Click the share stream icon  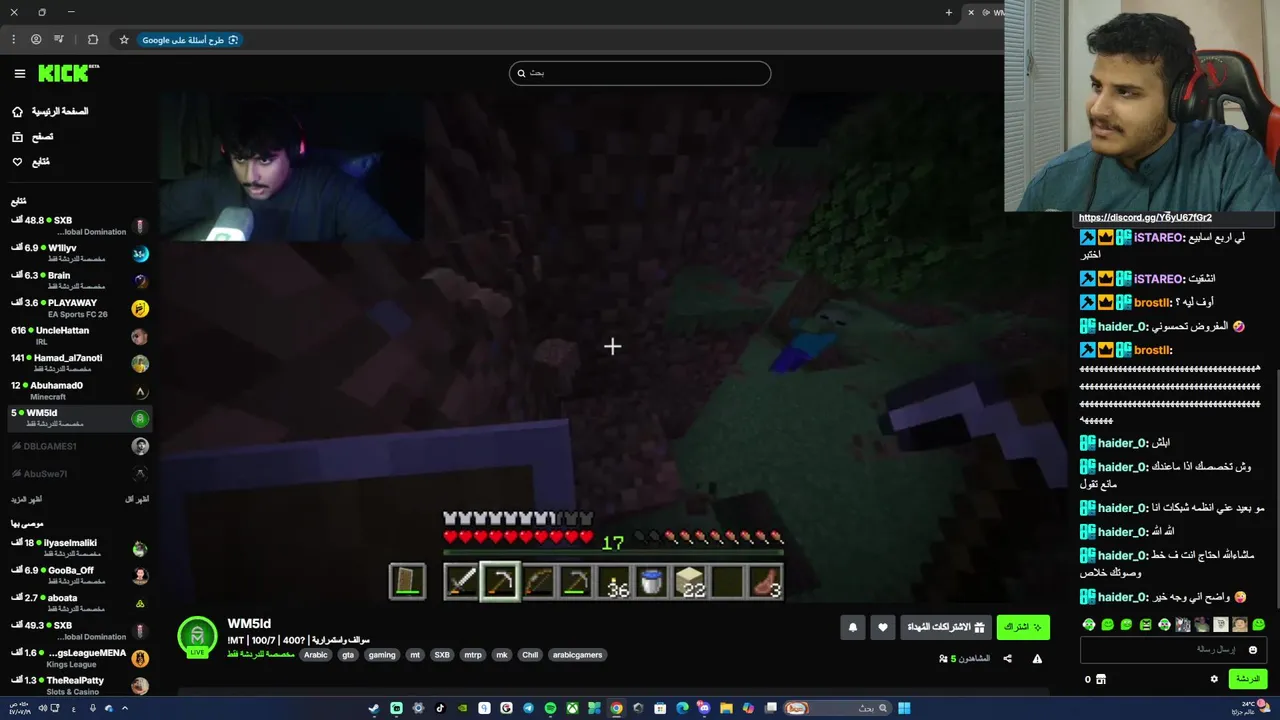pos(1007,659)
